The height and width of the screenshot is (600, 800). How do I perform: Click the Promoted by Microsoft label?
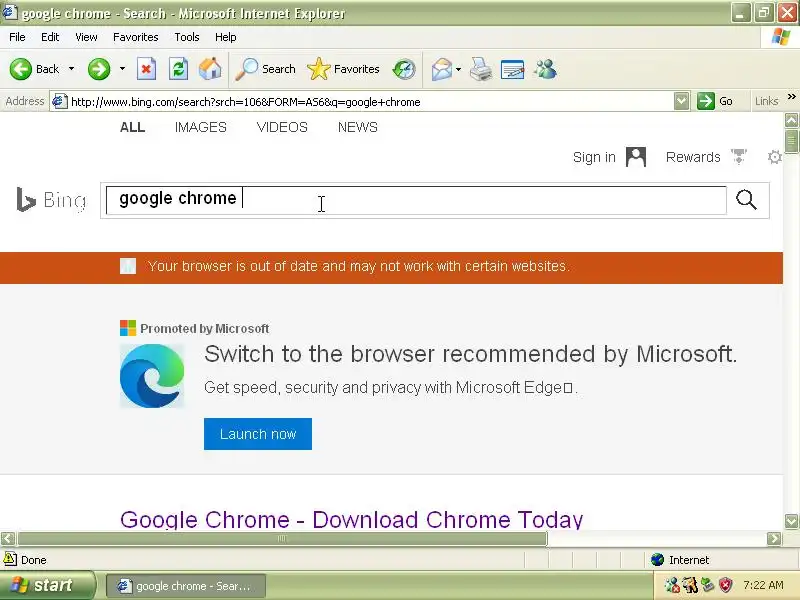pos(205,329)
